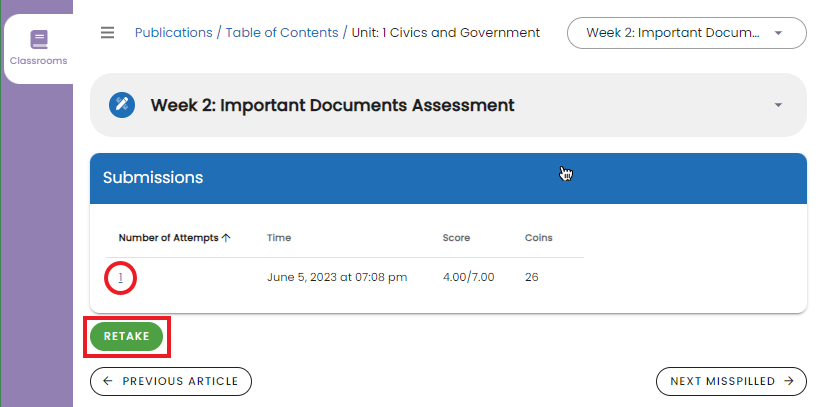Click left arrow icon on Previous Article
This screenshot has height=407, width=820.
pyautogui.click(x=107, y=381)
